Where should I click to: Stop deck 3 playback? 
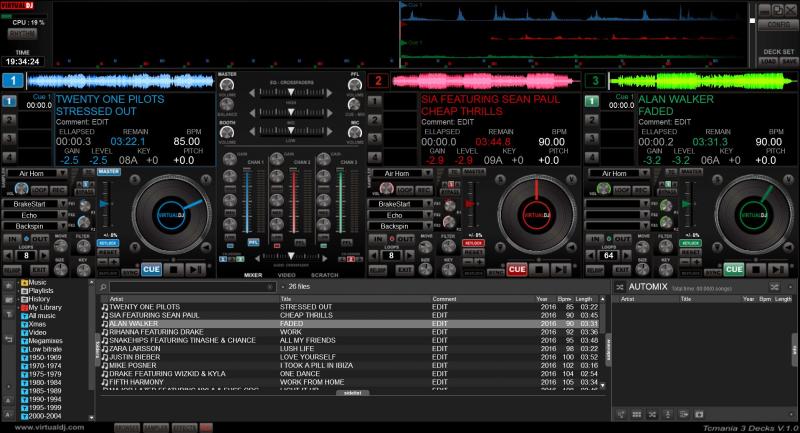pyautogui.click(x=756, y=269)
